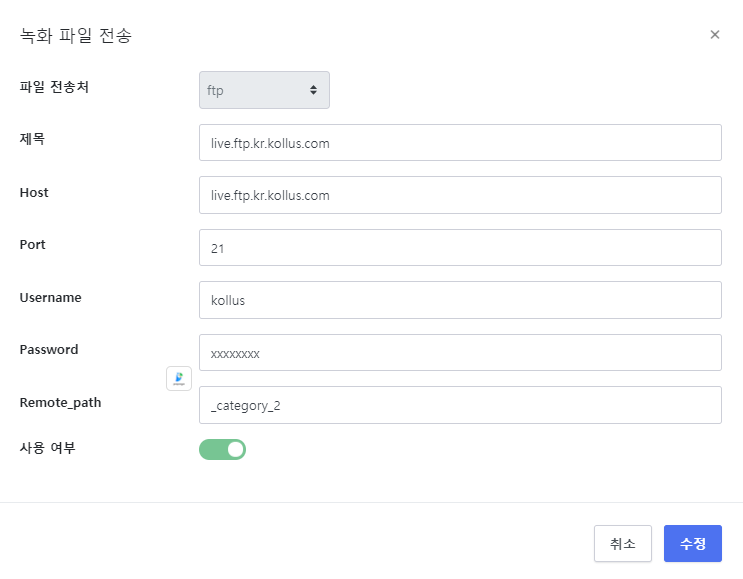Click the 사용 여부 label
This screenshot has width=743, height=579.
tap(48, 448)
